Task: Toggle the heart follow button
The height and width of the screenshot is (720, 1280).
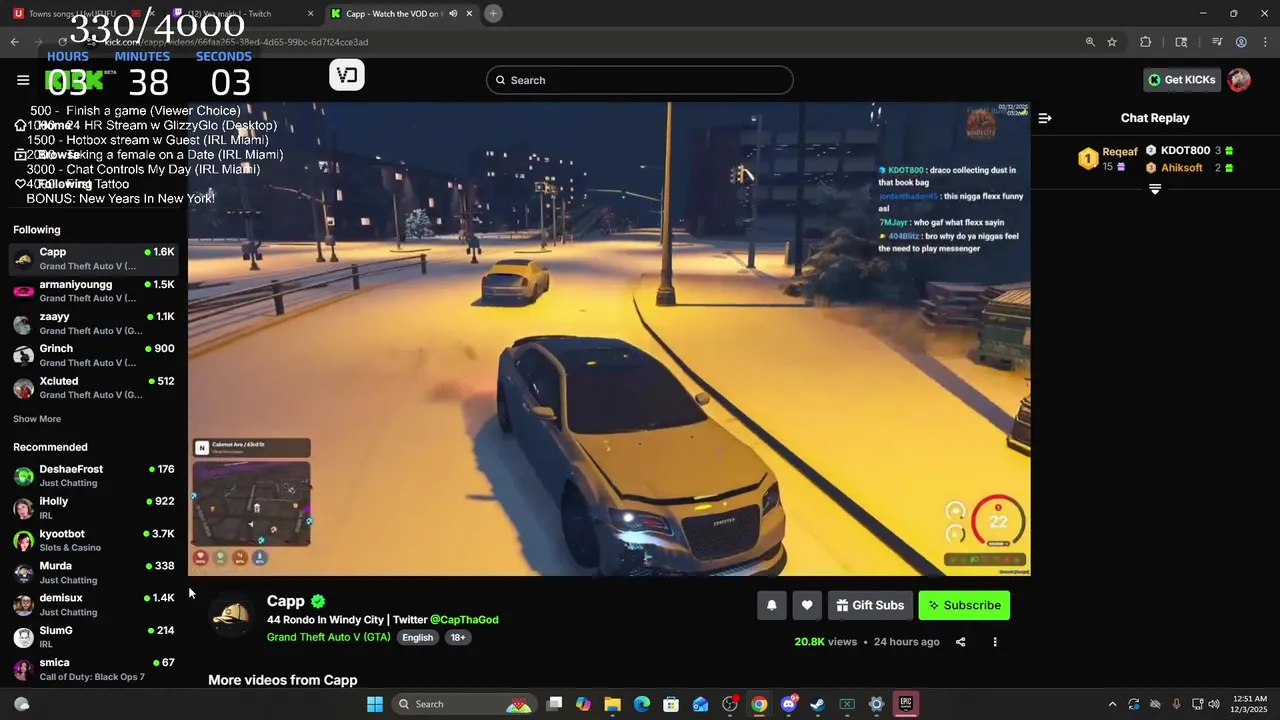Action: (807, 605)
